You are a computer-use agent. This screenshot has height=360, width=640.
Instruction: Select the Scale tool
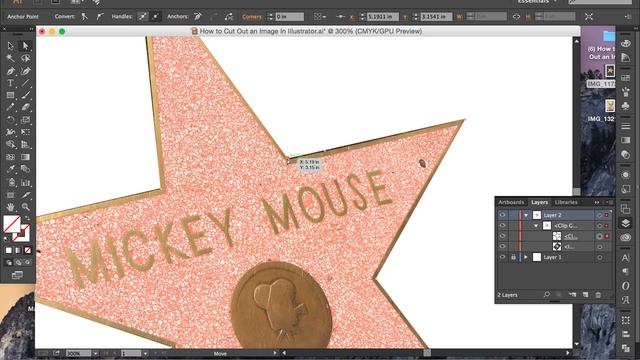(x=25, y=120)
